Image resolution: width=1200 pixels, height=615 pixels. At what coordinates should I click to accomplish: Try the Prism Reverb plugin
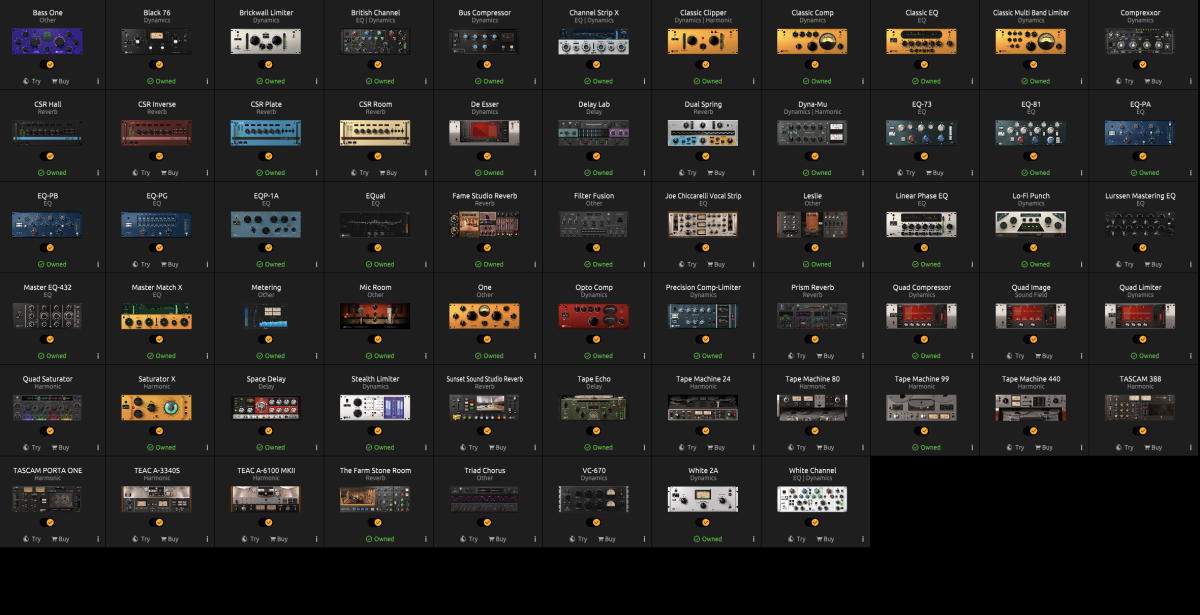795,356
